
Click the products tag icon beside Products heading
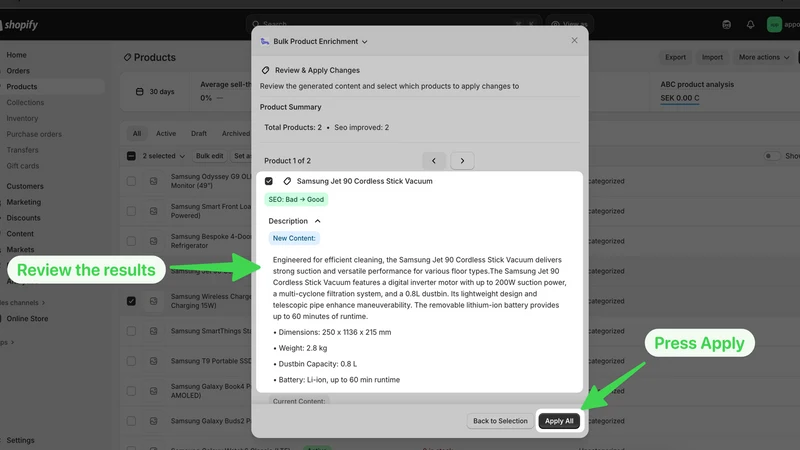(x=128, y=57)
